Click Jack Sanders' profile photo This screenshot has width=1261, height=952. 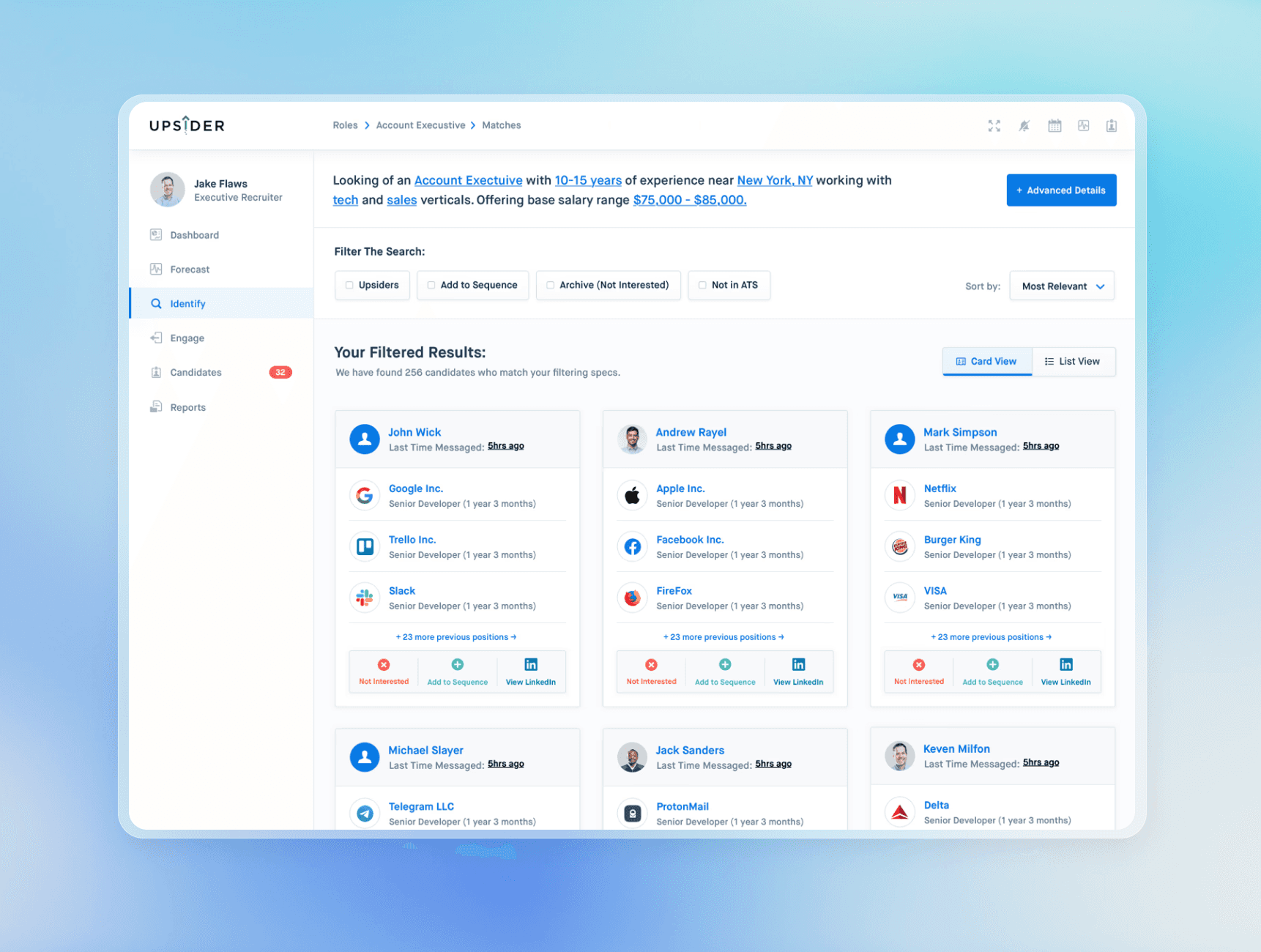click(x=632, y=757)
